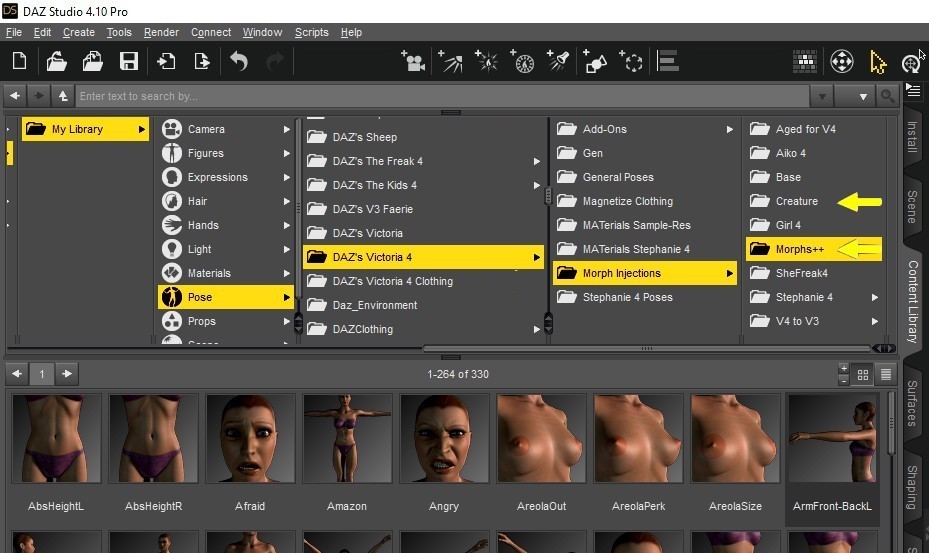Open the search history dropdown arrow
The image size is (929, 553).
[x=822, y=96]
